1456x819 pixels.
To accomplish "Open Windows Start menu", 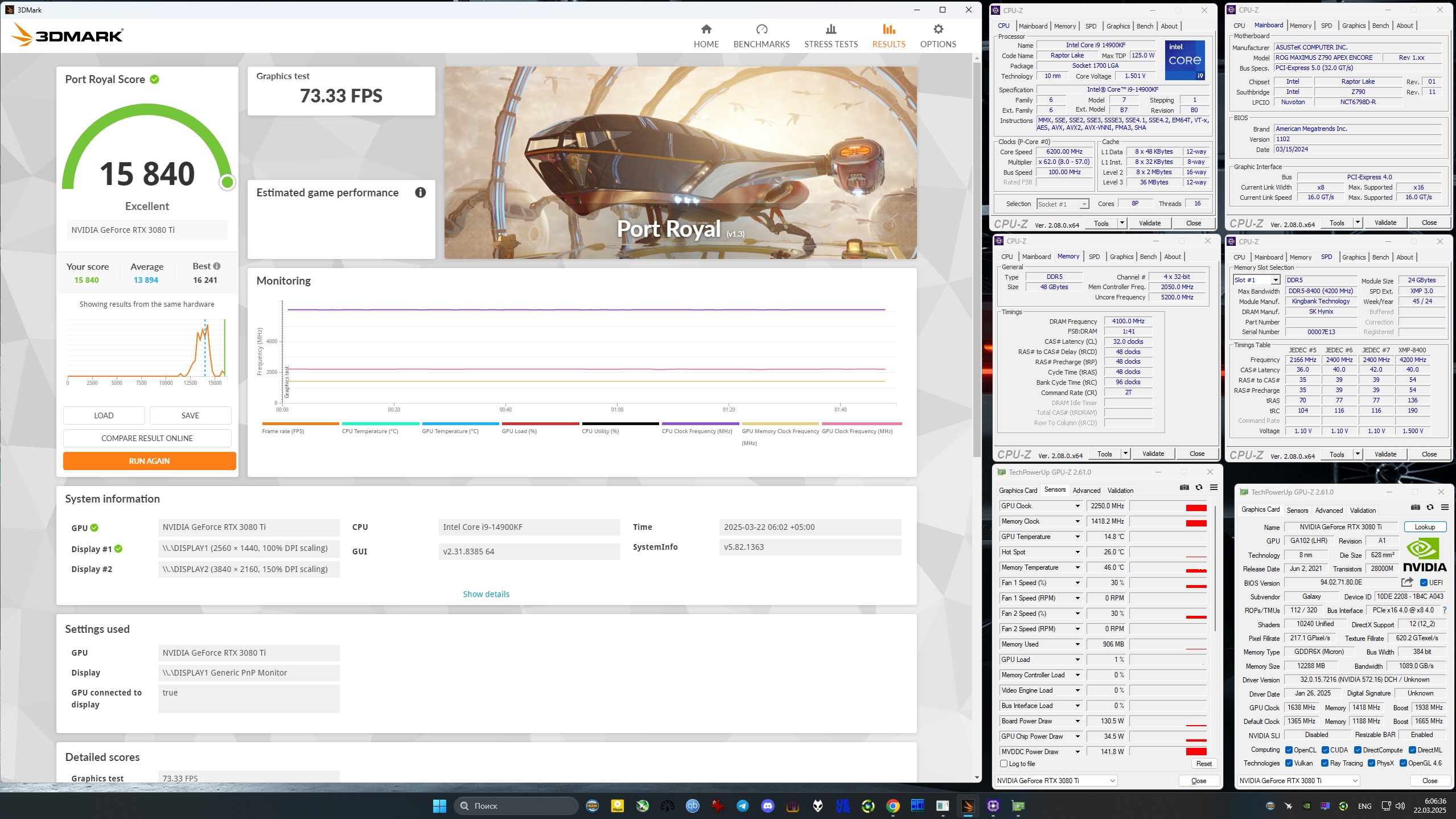I will coord(439,805).
